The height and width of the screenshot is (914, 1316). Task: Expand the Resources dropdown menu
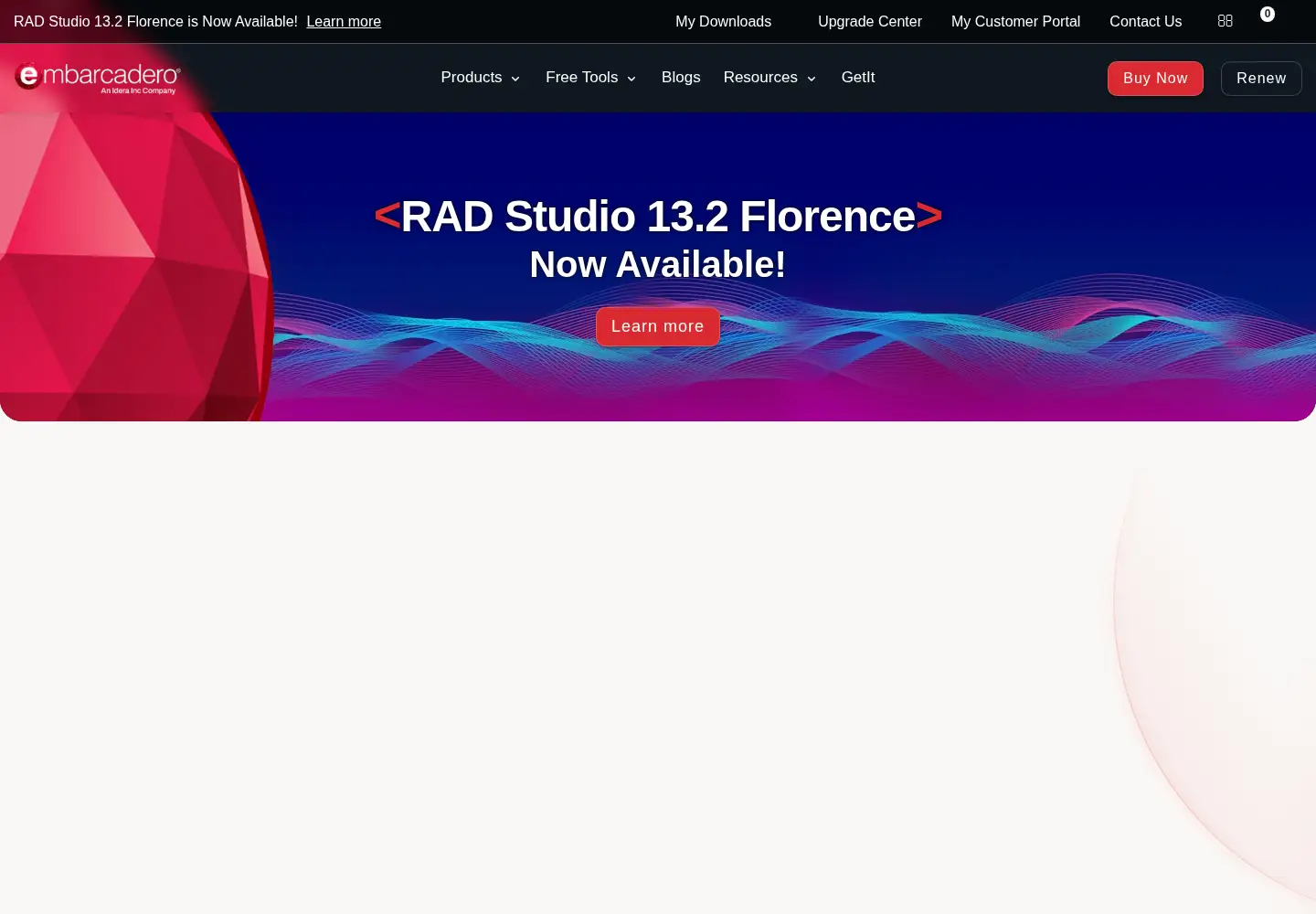click(x=769, y=78)
